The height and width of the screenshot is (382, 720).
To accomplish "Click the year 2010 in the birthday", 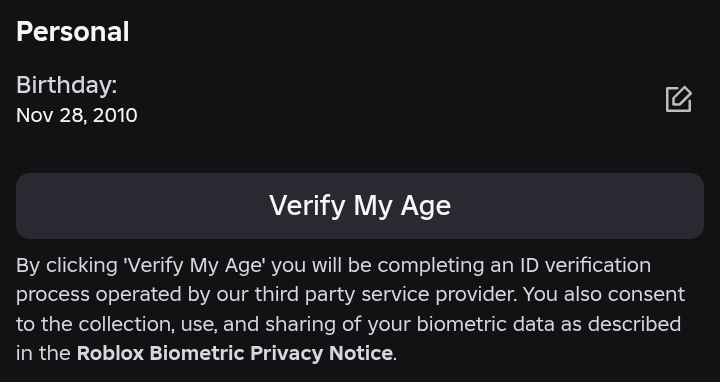I will coord(115,115).
